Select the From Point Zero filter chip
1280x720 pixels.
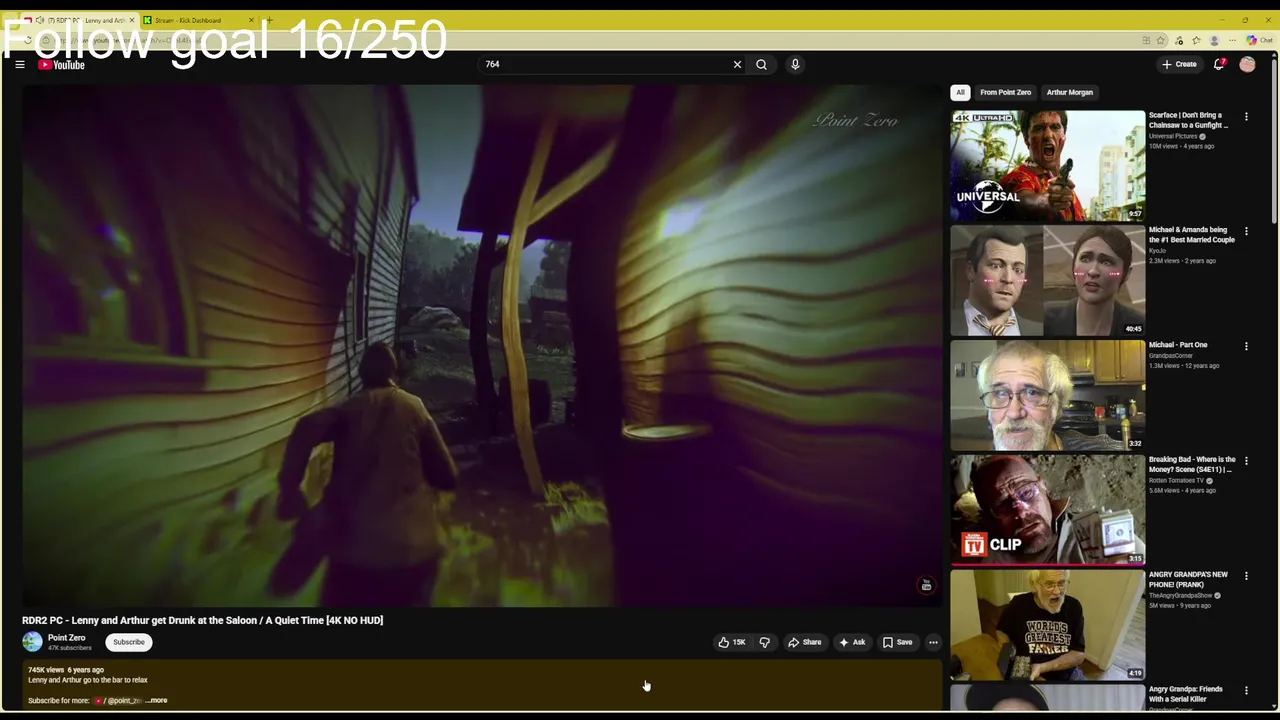1005,92
